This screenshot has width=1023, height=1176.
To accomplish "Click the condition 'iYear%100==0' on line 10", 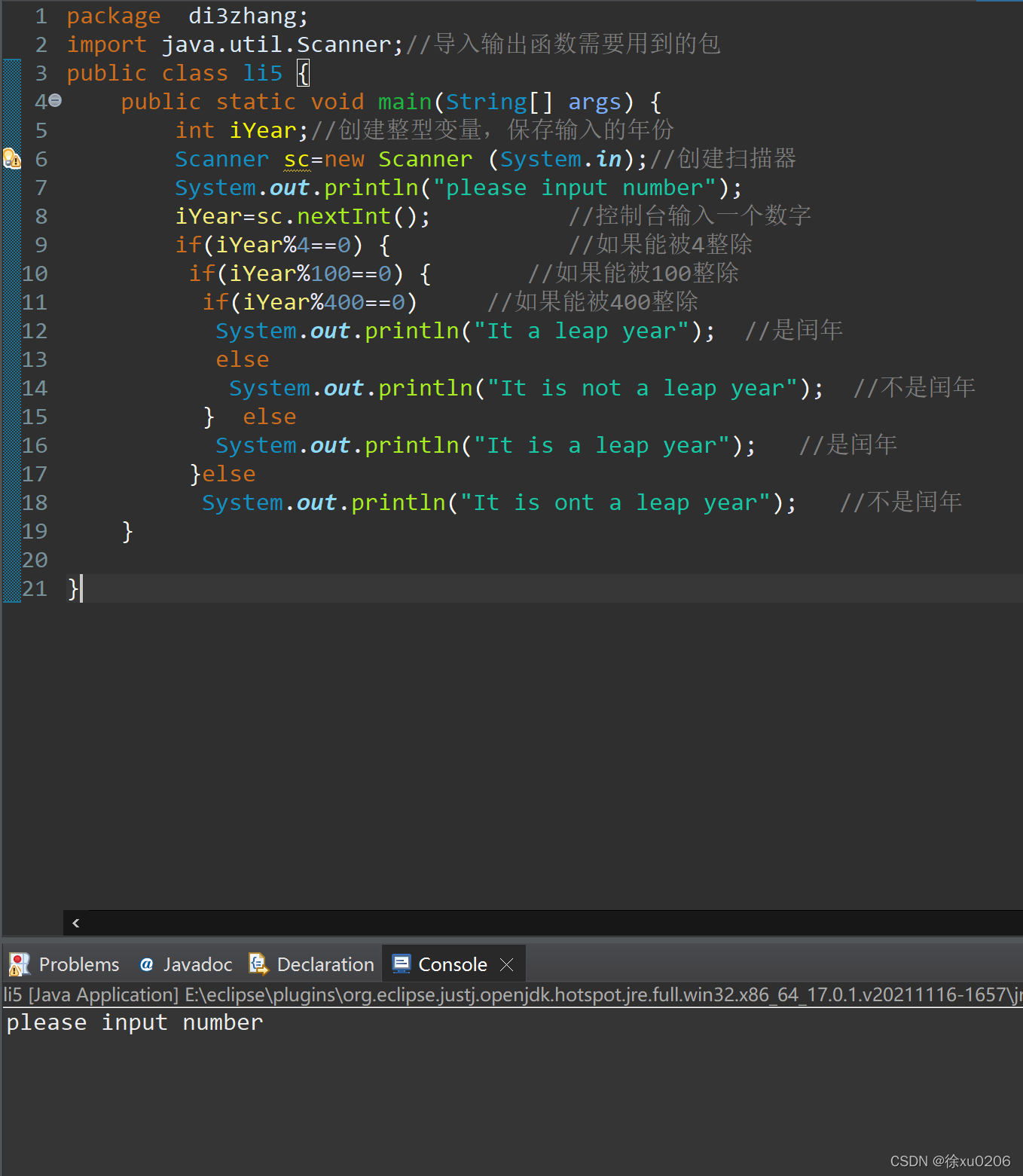I will (x=310, y=273).
